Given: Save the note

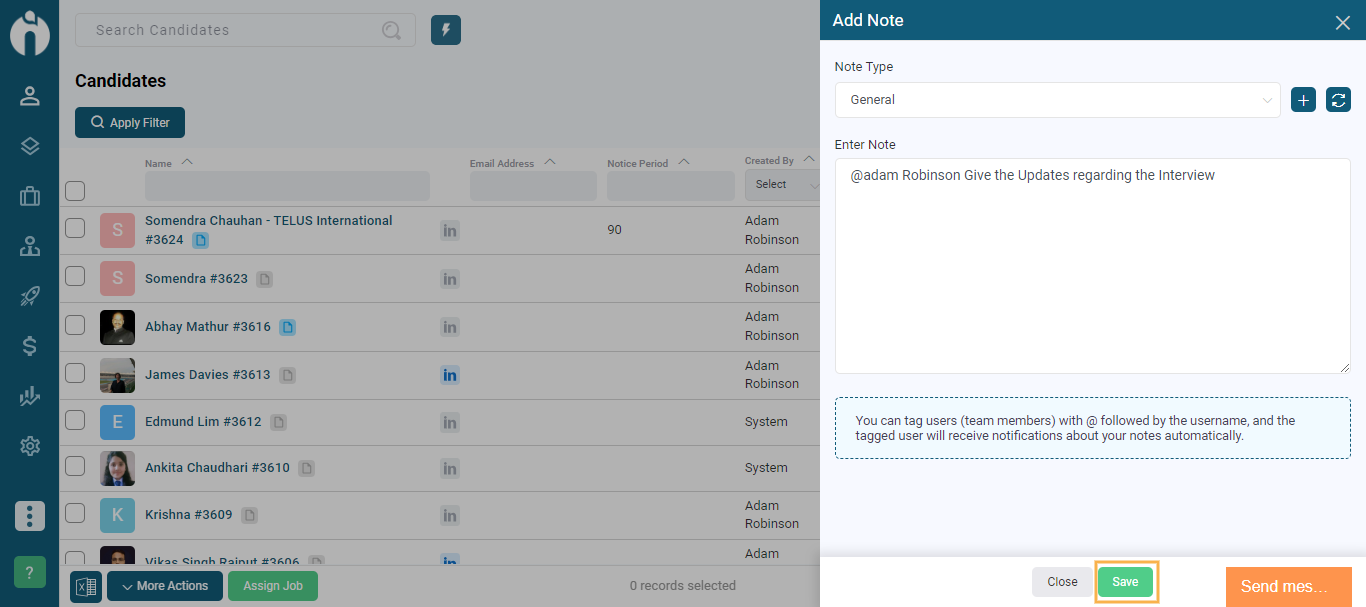Looking at the screenshot, I should [x=1125, y=582].
